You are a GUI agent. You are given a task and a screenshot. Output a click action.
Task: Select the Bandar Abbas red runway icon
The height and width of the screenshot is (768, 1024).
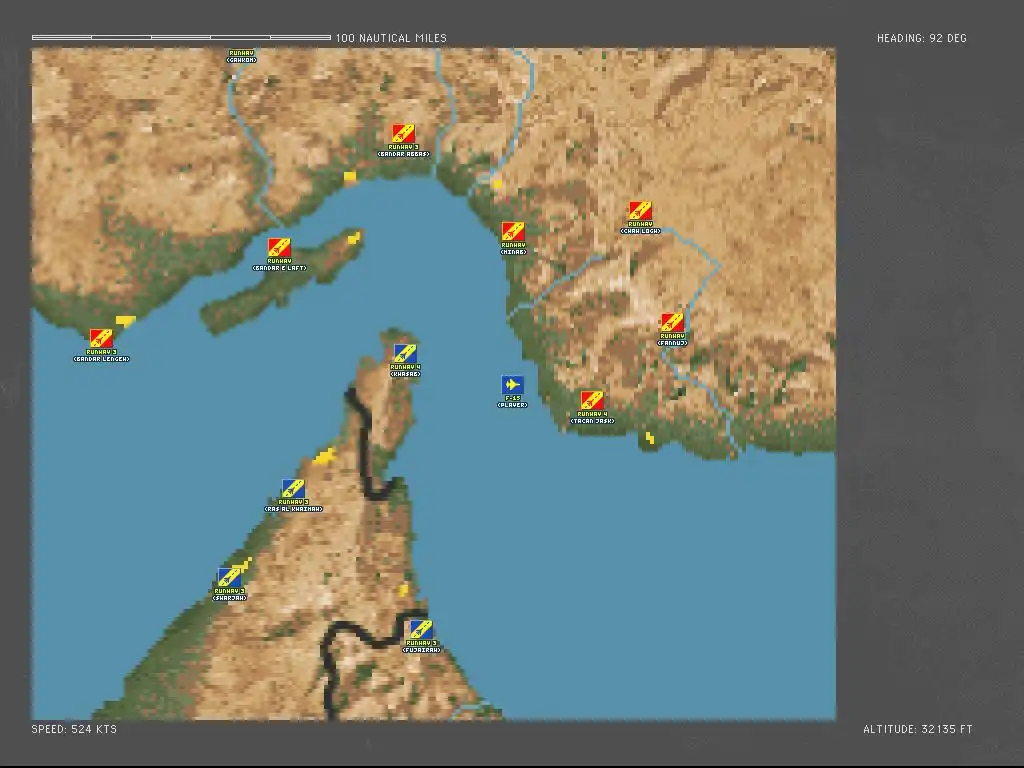[403, 134]
